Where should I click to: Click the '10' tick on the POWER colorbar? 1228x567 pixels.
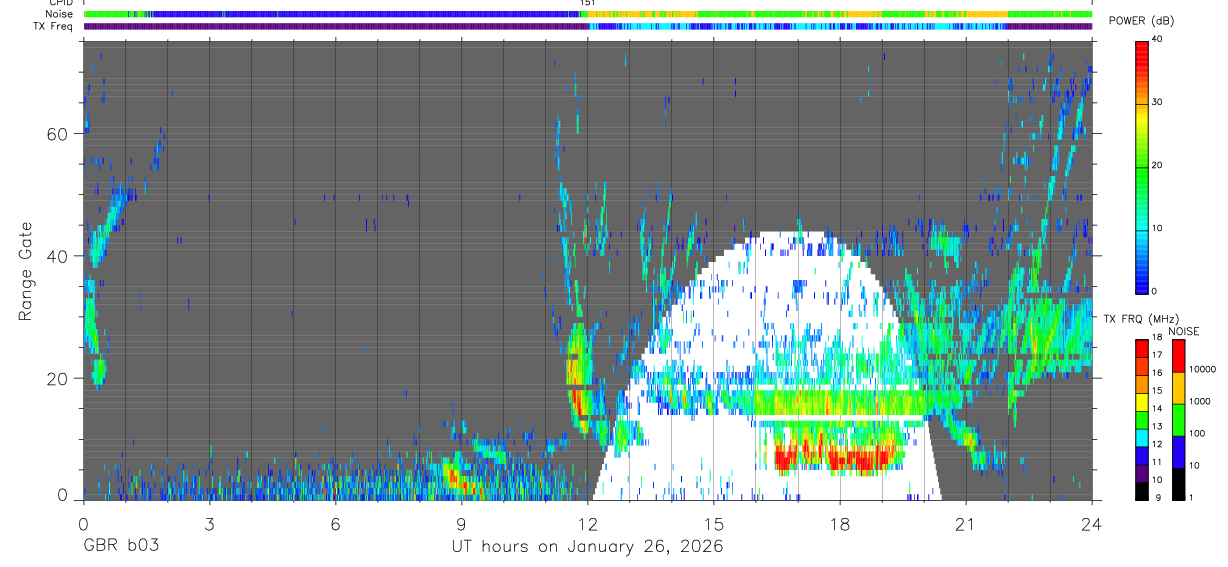pos(1159,228)
